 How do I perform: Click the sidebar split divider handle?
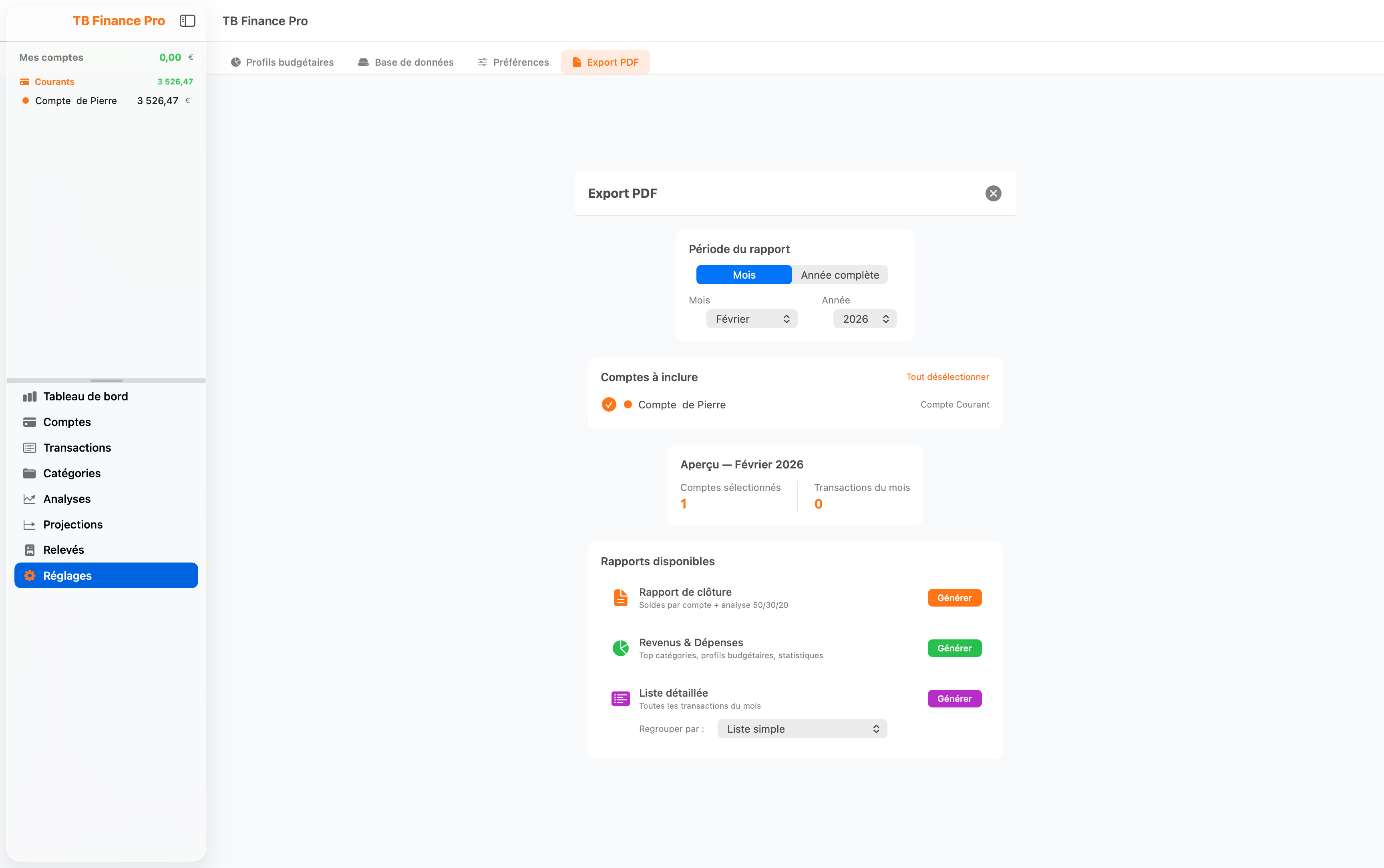click(x=106, y=381)
